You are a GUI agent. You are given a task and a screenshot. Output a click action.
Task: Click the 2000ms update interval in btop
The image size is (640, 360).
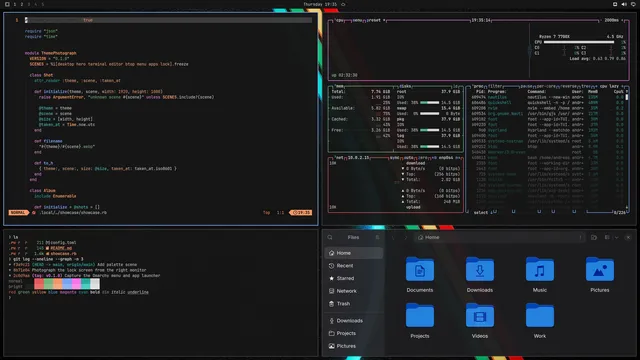pos(611,20)
